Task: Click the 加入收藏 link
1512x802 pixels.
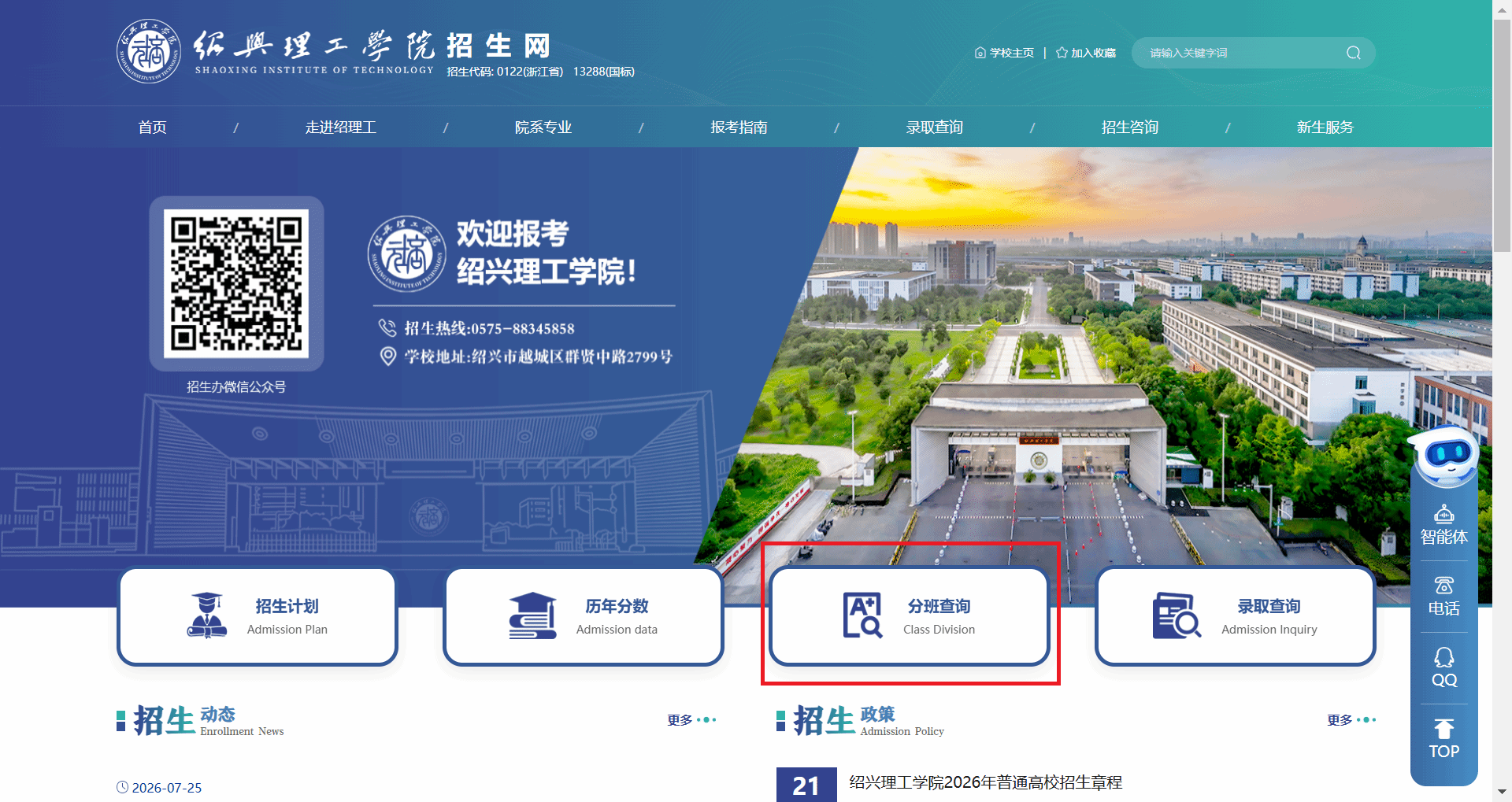Action: 1093,53
